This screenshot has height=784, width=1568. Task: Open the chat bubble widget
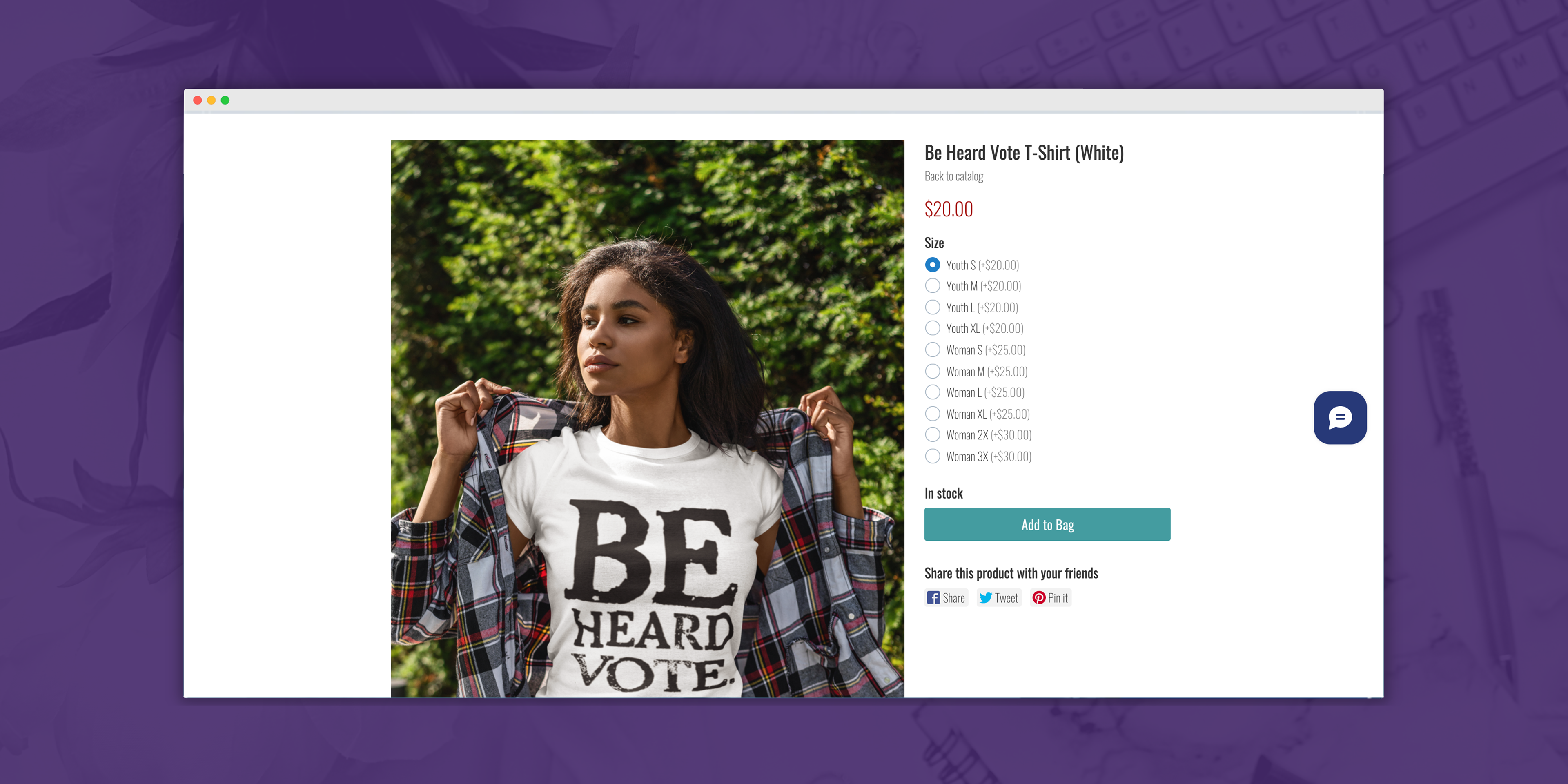click(x=1340, y=418)
